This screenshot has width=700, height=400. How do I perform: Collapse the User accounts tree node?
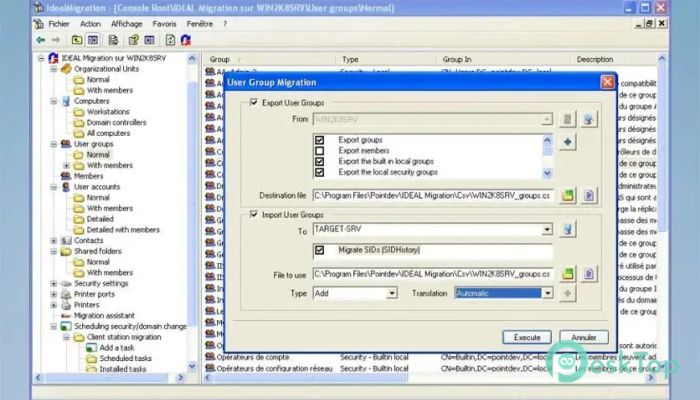click(54, 187)
